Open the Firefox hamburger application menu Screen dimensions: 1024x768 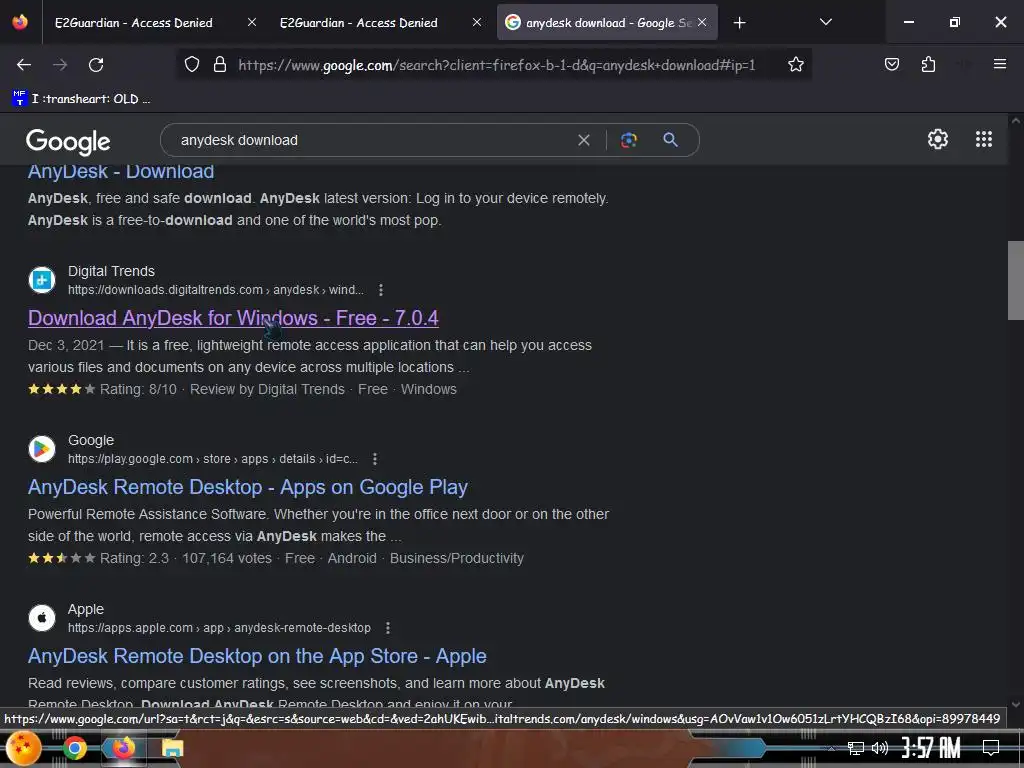pos(999,64)
